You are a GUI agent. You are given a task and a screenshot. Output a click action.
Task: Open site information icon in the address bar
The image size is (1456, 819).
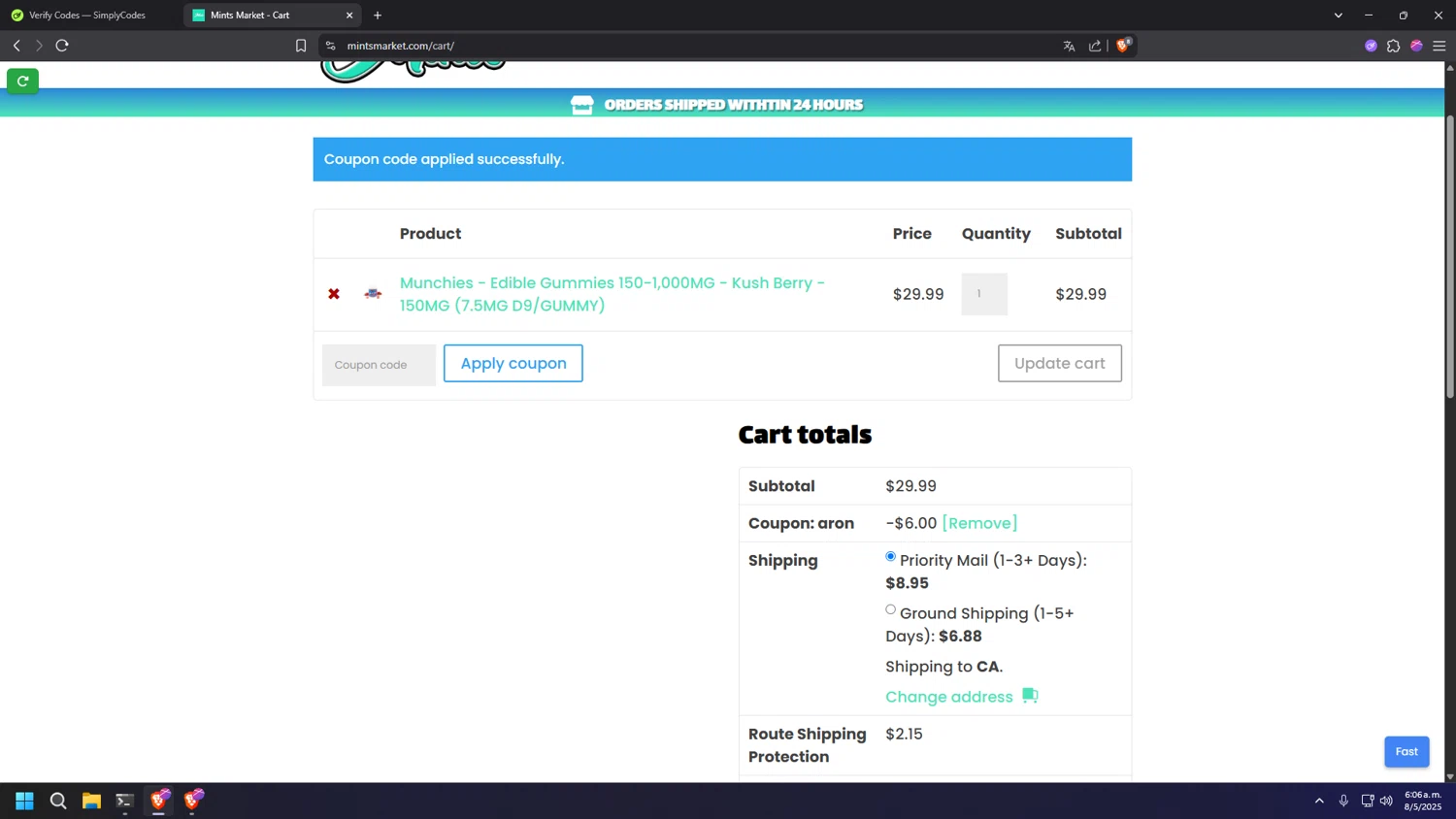coord(330,46)
